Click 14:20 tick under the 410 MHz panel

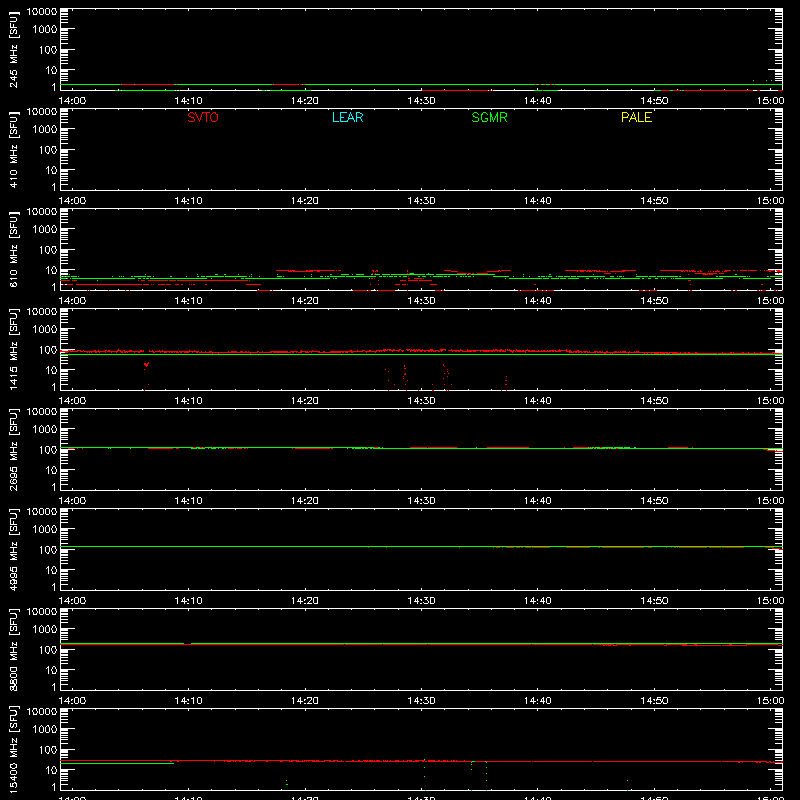pyautogui.click(x=305, y=201)
